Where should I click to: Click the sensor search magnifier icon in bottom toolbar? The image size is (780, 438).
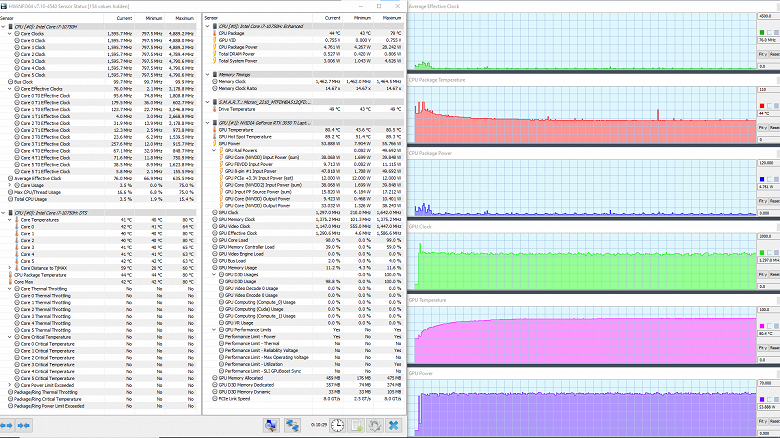pyautogui.click(x=271, y=426)
